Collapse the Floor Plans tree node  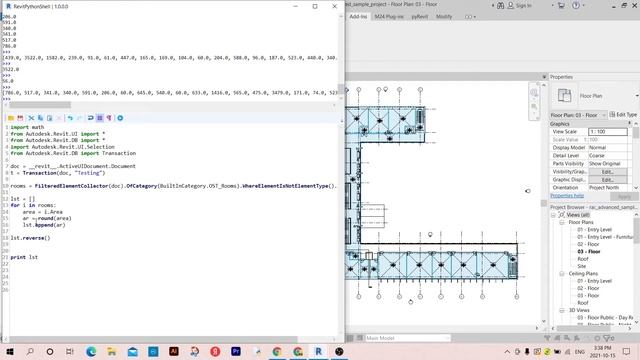coord(562,222)
